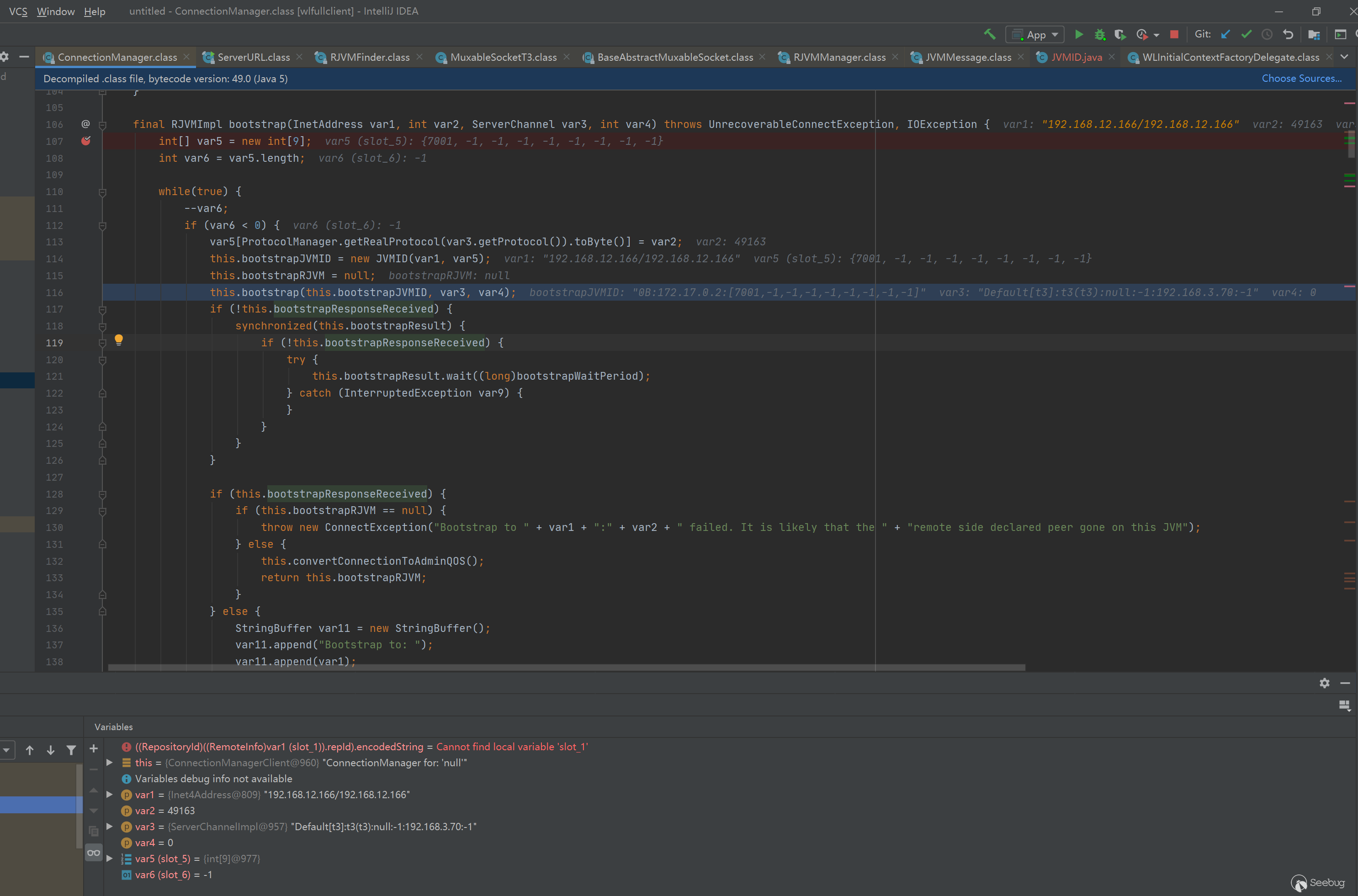Build project with hammer icon

click(990, 34)
